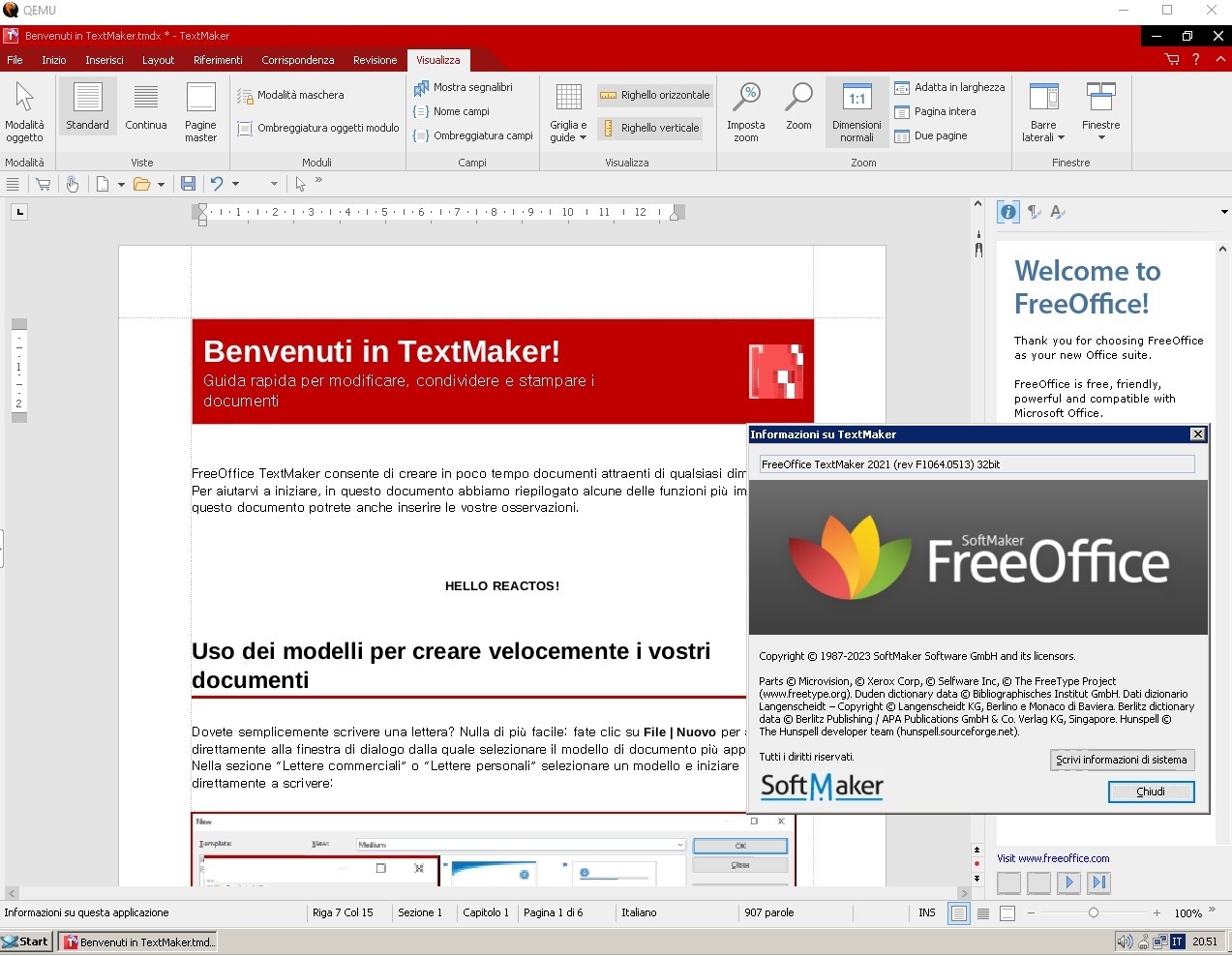Click the open folder icon

click(142, 184)
